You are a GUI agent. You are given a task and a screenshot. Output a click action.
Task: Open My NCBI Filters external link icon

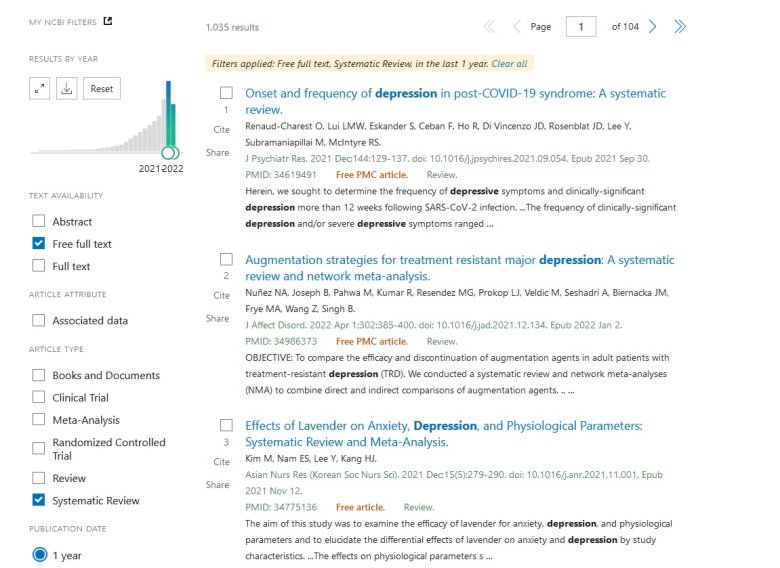point(109,21)
